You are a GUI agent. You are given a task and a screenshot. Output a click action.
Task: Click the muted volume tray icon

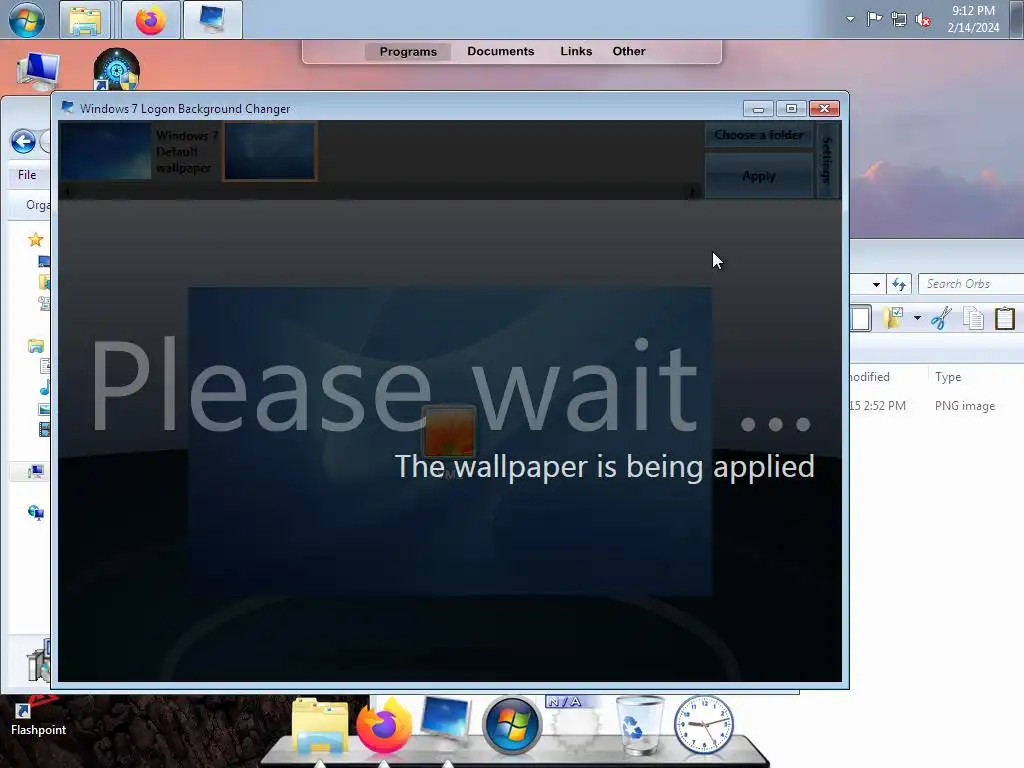pos(923,20)
